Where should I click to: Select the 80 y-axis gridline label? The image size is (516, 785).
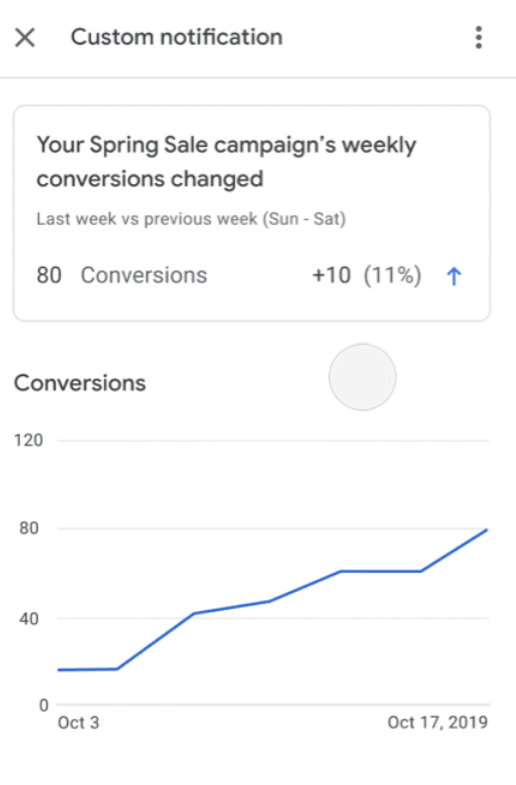29,528
